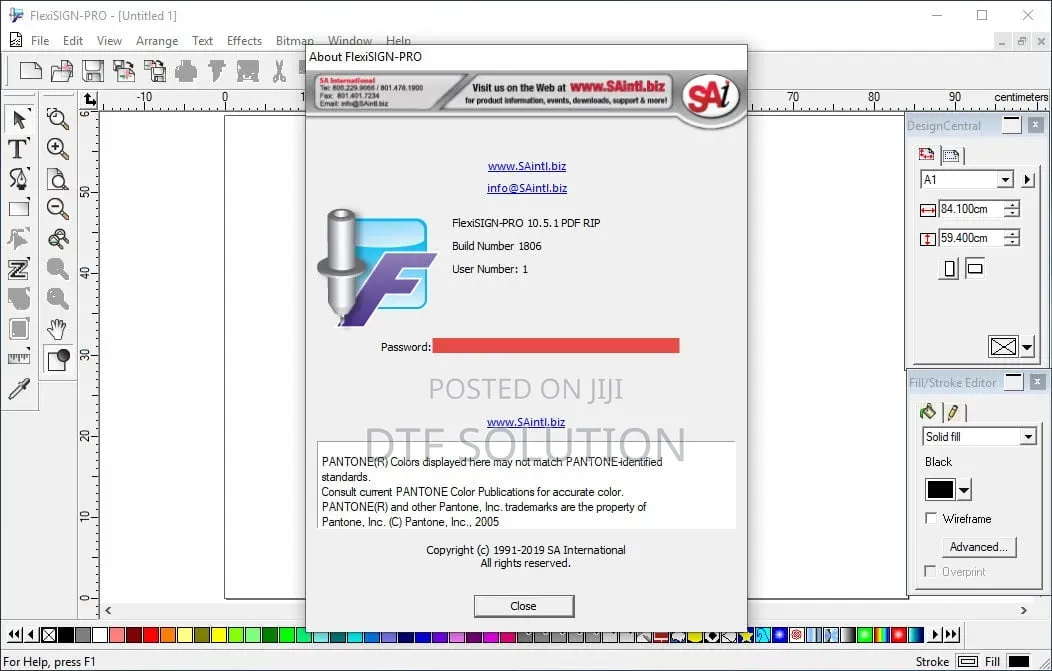Open the A1 page size dropdown
1052x671 pixels.
(x=1004, y=180)
